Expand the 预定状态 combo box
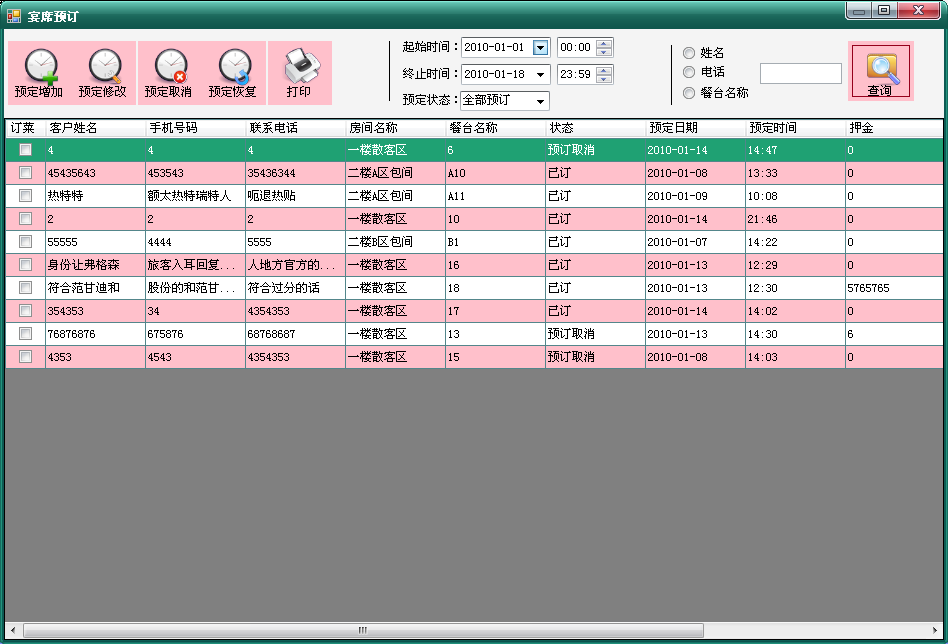 541,101
